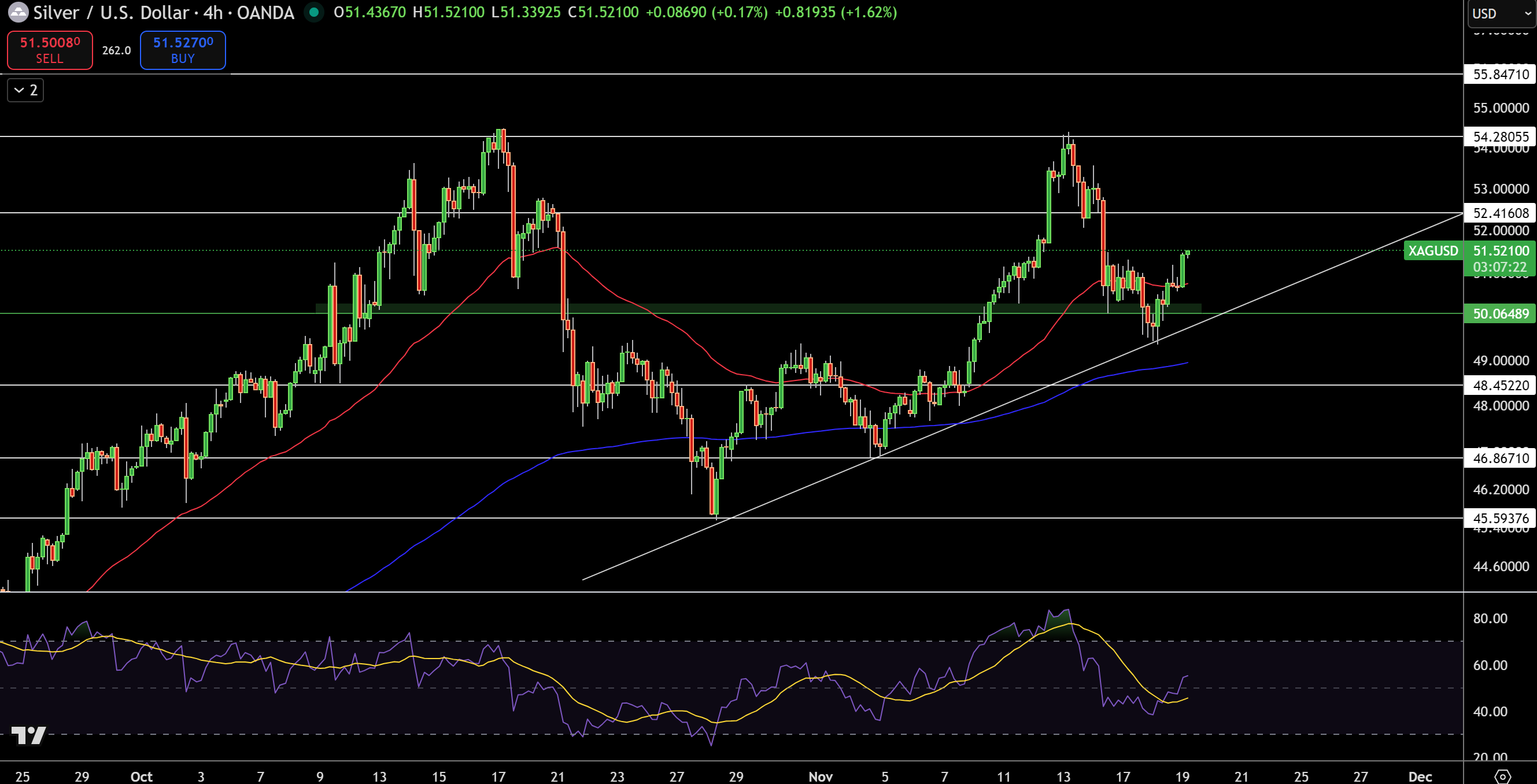Click the TradingView logo watermark
The width and height of the screenshot is (1537, 784).
pyautogui.click(x=29, y=735)
